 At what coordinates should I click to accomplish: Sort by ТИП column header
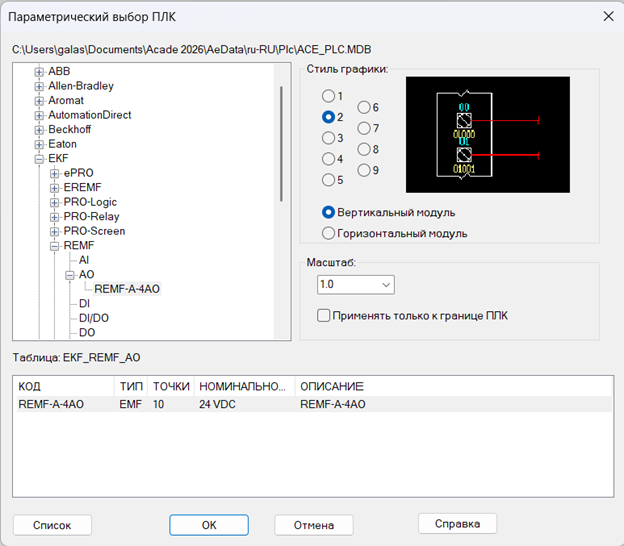pos(131,386)
